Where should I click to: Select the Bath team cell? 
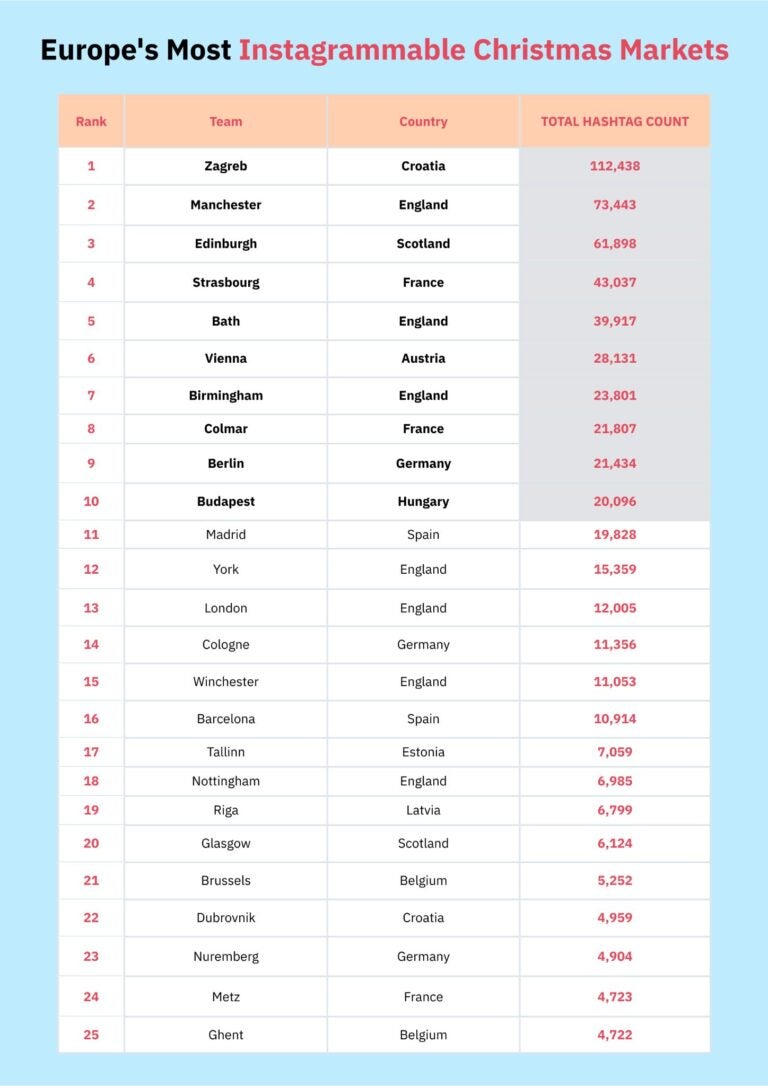tap(226, 322)
